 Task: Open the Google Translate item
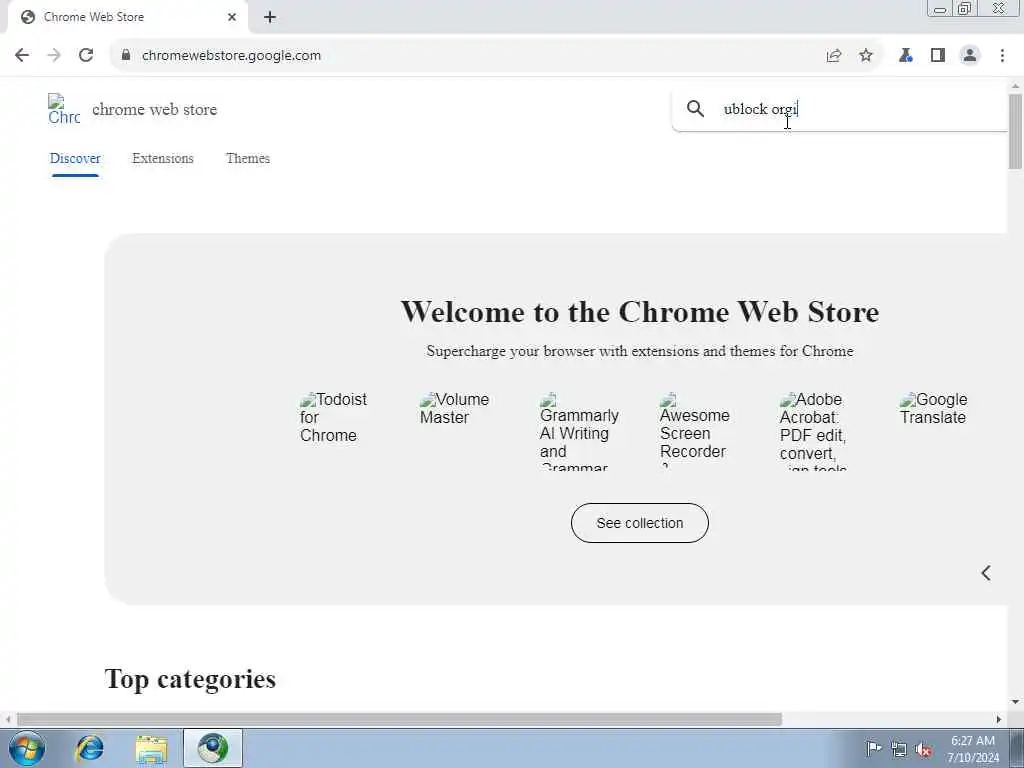click(x=934, y=408)
